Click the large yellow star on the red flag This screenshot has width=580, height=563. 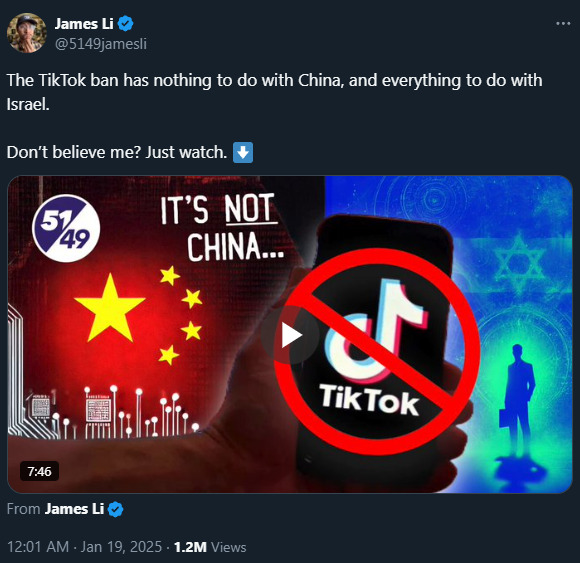[109, 309]
